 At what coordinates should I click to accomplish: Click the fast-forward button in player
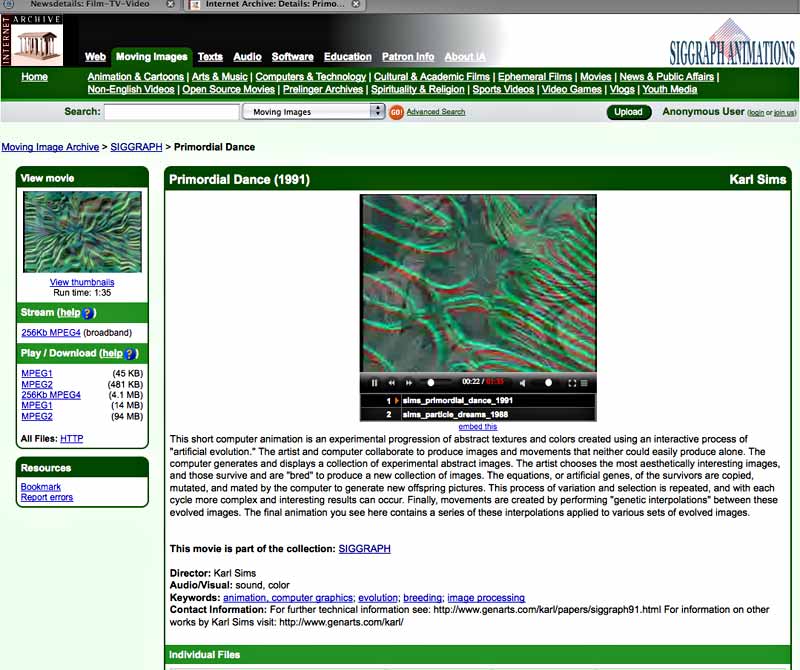[x=409, y=383]
